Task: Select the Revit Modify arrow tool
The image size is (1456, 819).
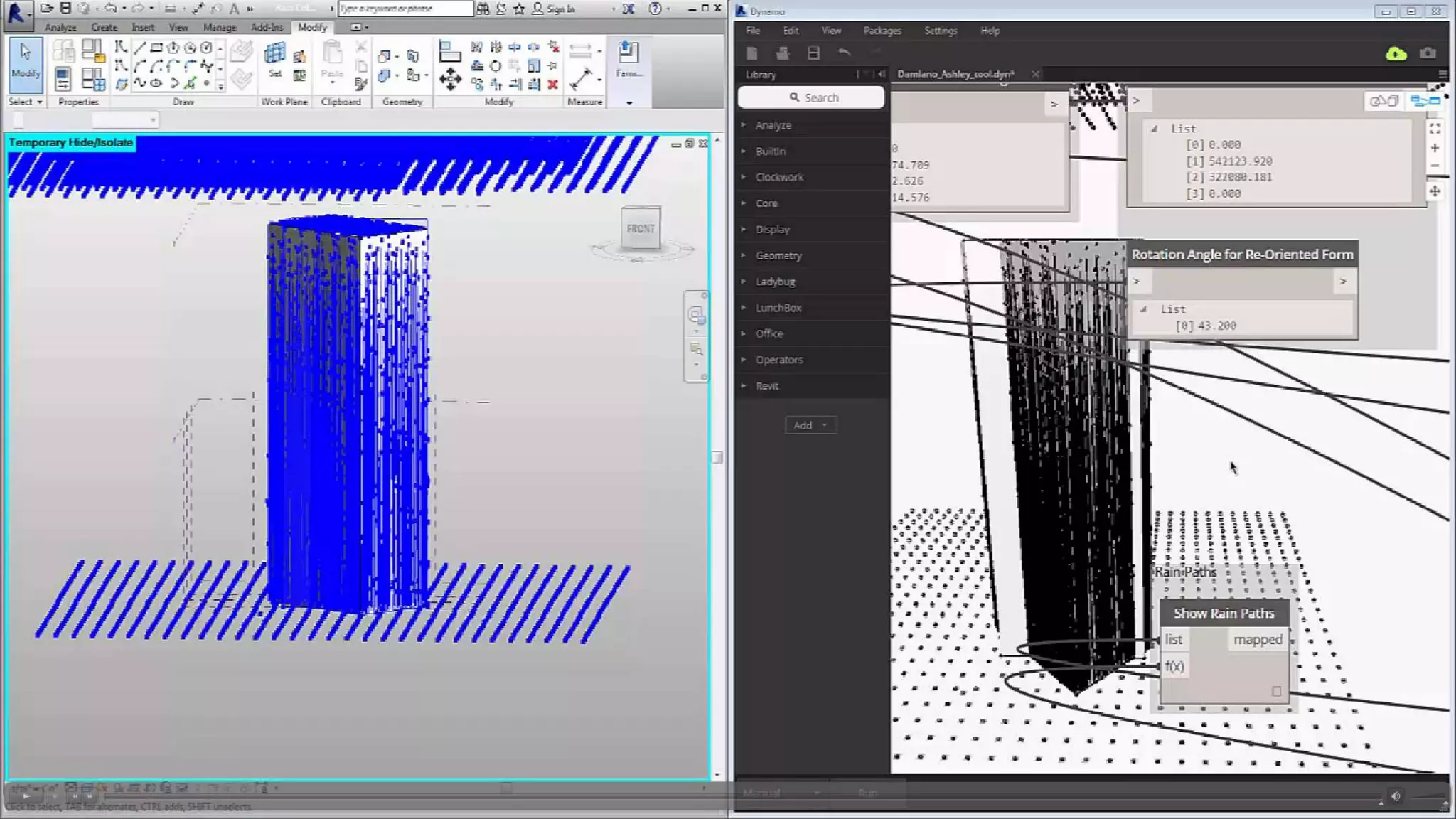Action: [x=26, y=60]
